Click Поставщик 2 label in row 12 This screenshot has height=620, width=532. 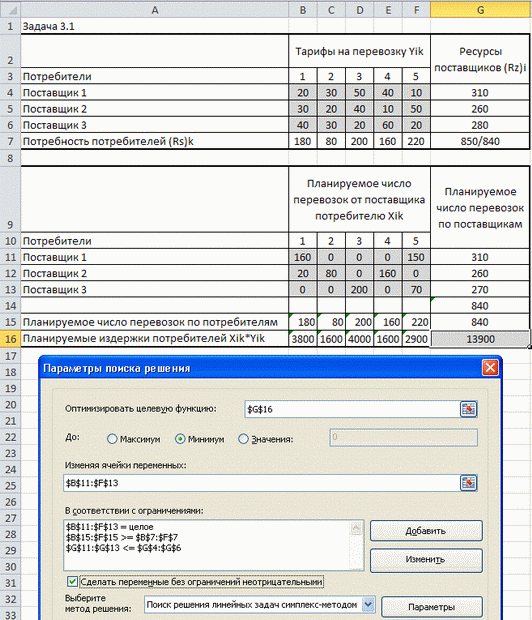pos(155,273)
